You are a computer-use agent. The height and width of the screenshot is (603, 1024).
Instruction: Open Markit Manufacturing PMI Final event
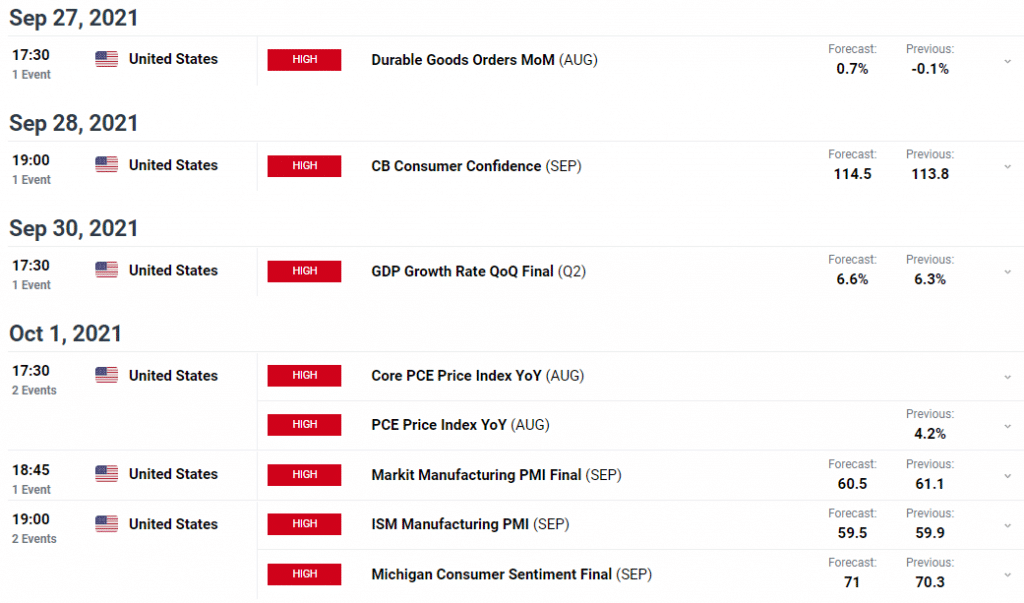496,475
